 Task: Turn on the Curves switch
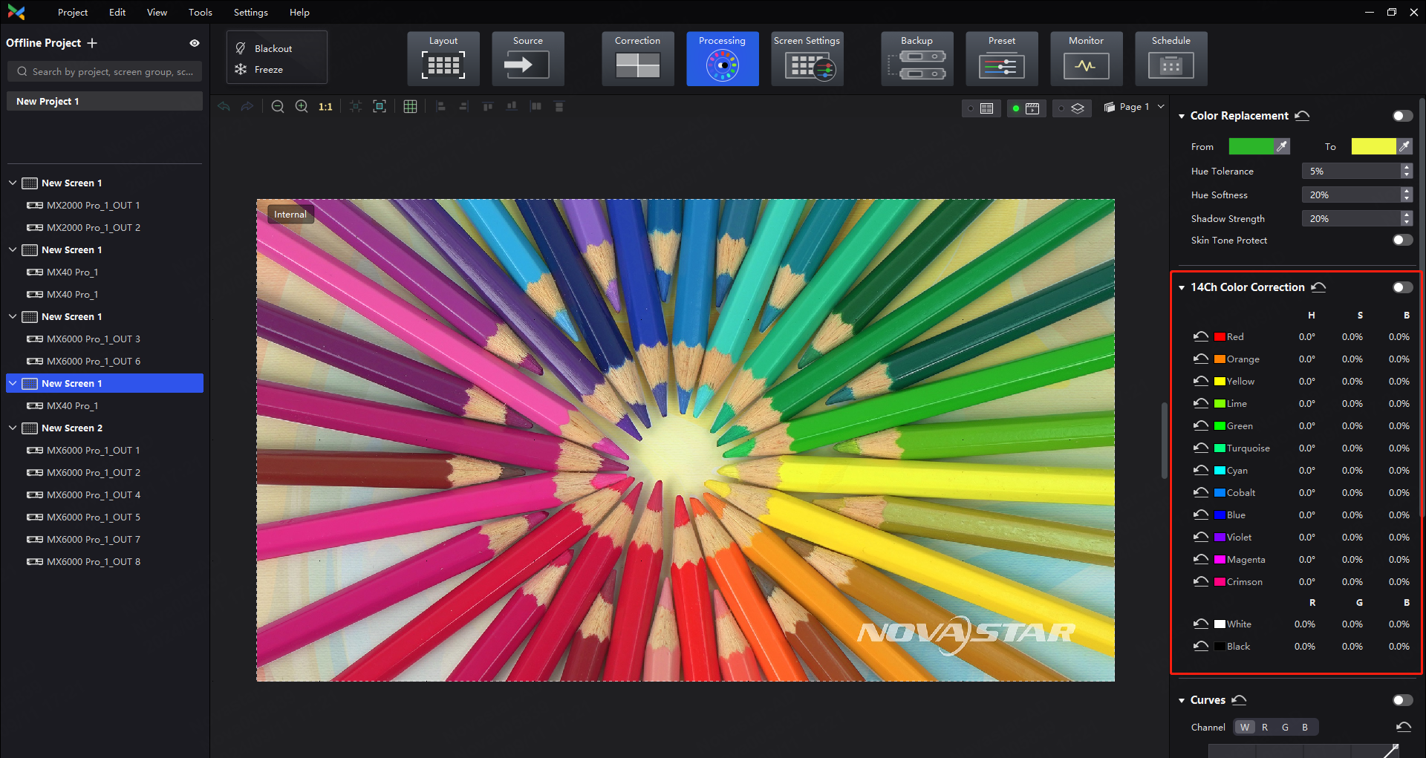coord(1402,700)
